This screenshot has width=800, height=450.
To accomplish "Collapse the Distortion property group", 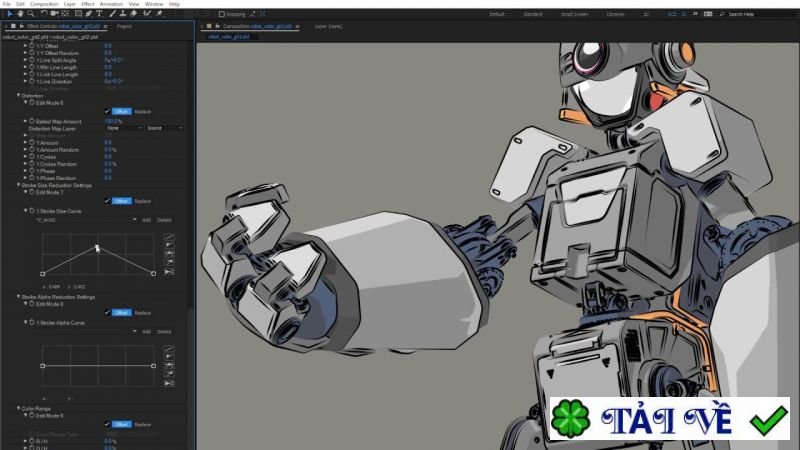I will (18, 95).
